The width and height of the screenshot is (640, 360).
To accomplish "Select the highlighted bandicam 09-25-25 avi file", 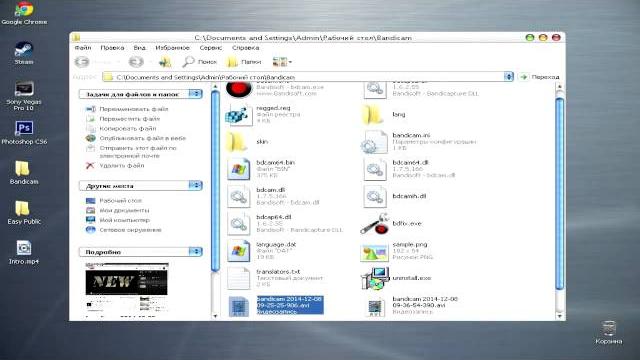I will (x=276, y=305).
